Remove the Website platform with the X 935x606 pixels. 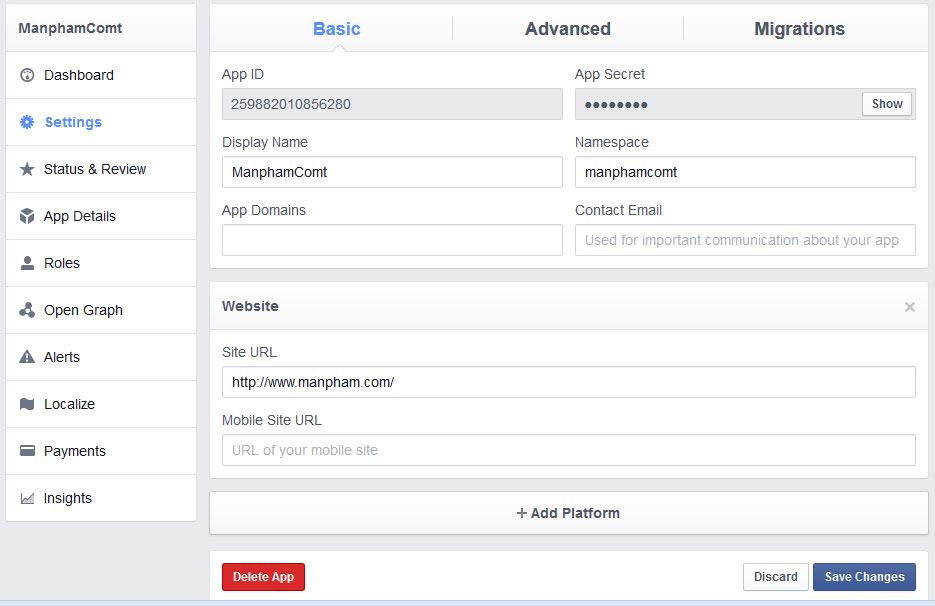(909, 307)
